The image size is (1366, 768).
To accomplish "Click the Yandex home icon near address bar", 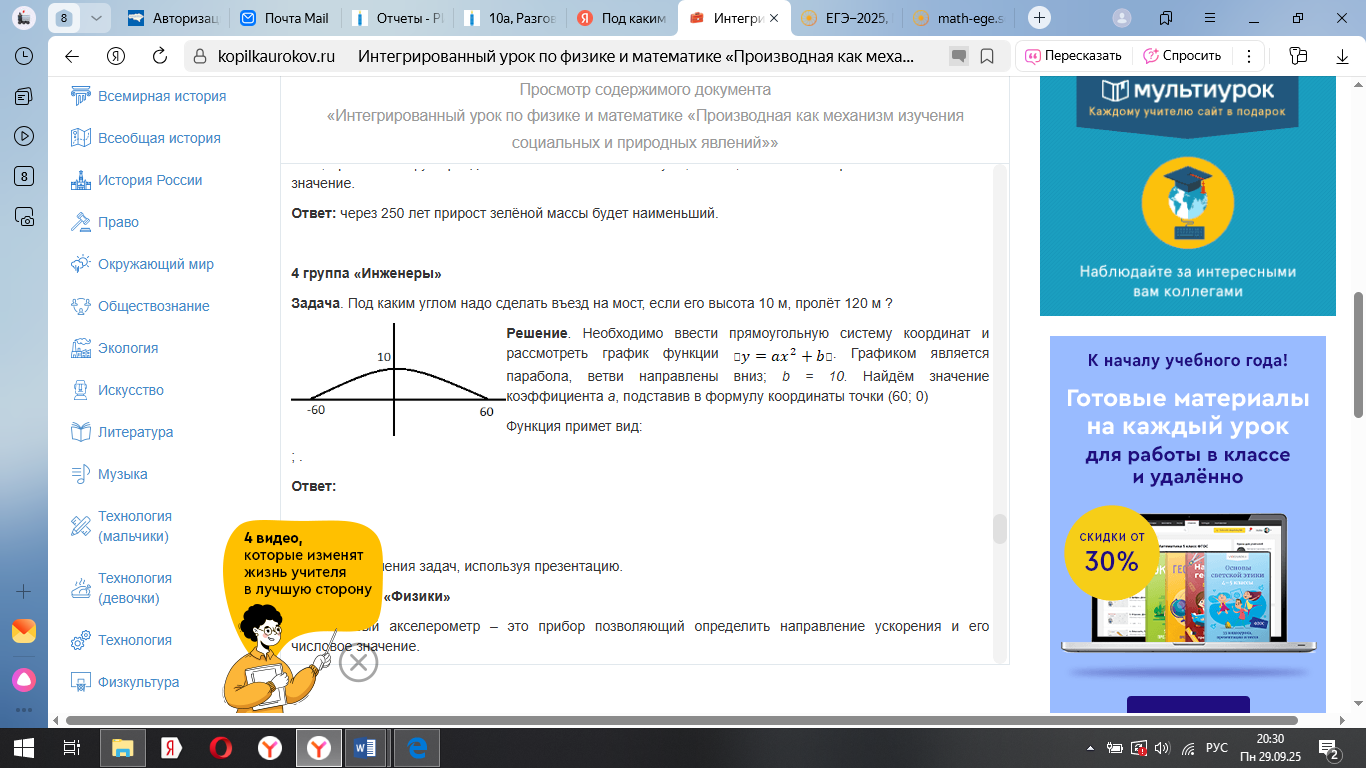I will (x=116, y=56).
